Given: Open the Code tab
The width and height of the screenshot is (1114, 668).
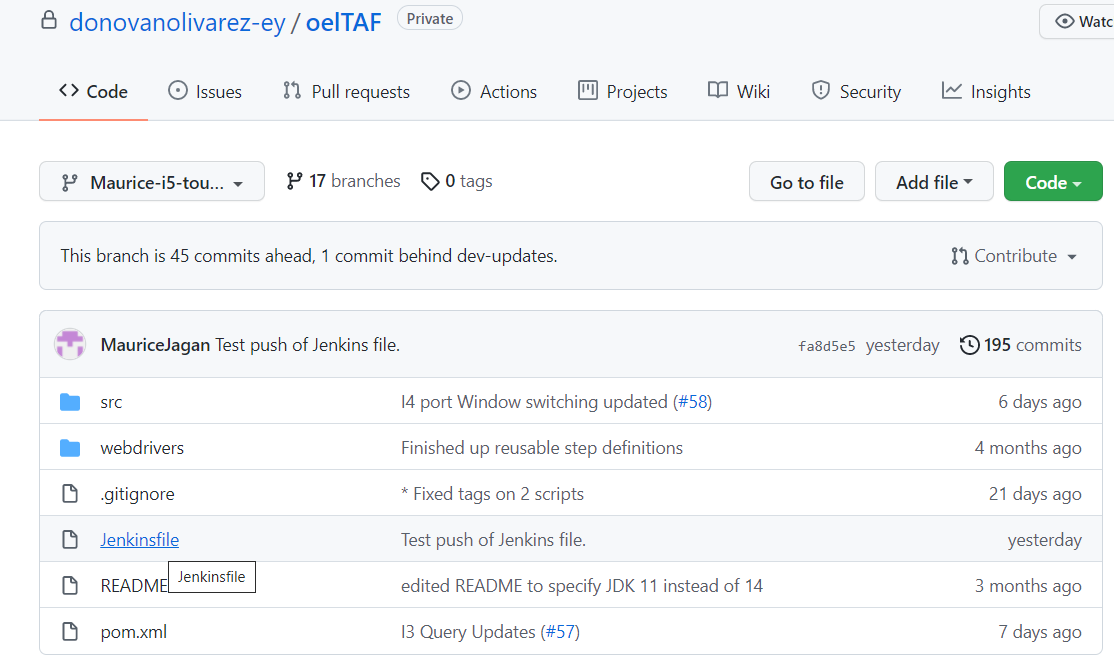Looking at the screenshot, I should [x=93, y=92].
